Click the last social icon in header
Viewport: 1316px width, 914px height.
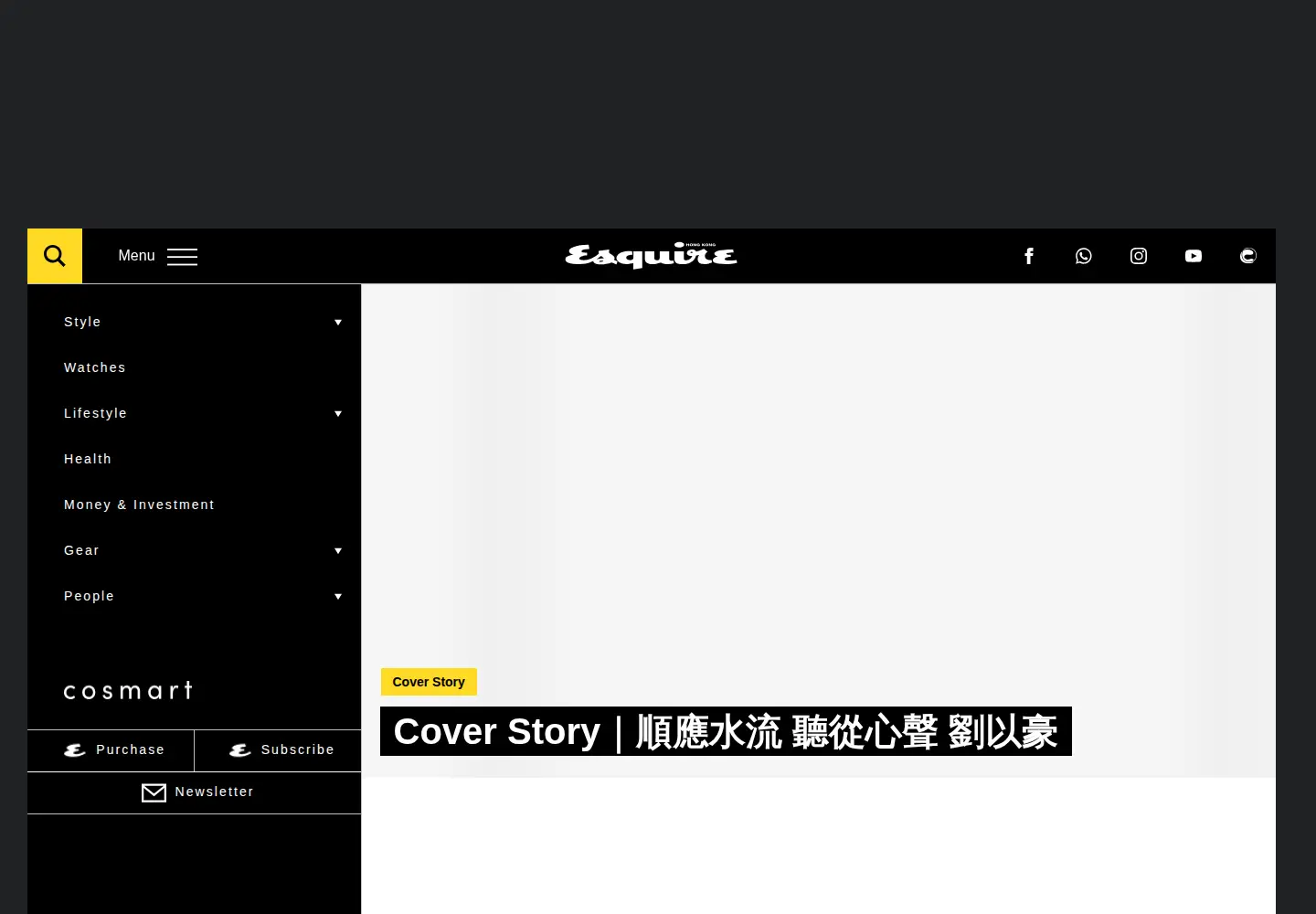1248,256
